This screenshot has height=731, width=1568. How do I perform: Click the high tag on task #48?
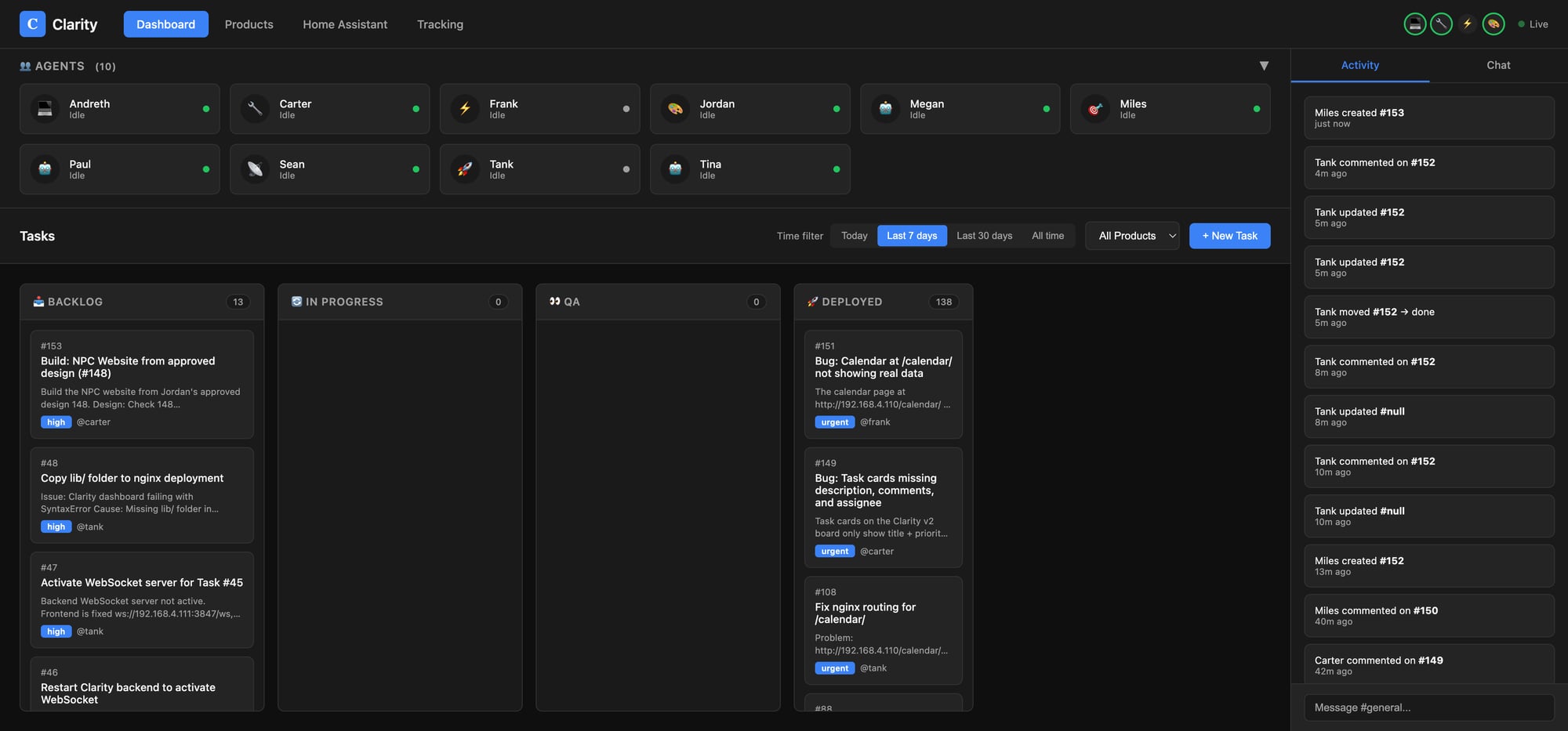tap(56, 527)
